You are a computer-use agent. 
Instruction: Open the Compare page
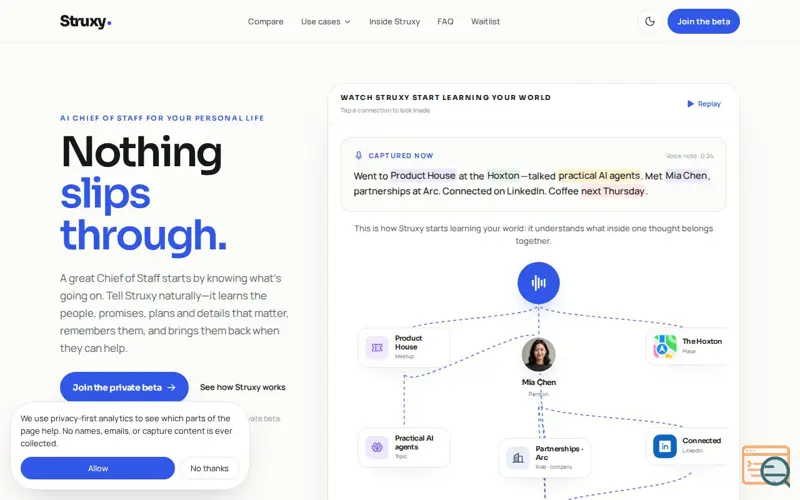pyautogui.click(x=265, y=21)
